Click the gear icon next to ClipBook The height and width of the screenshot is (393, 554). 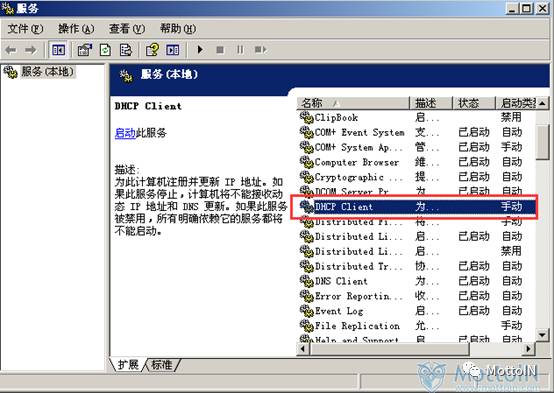tap(306, 117)
